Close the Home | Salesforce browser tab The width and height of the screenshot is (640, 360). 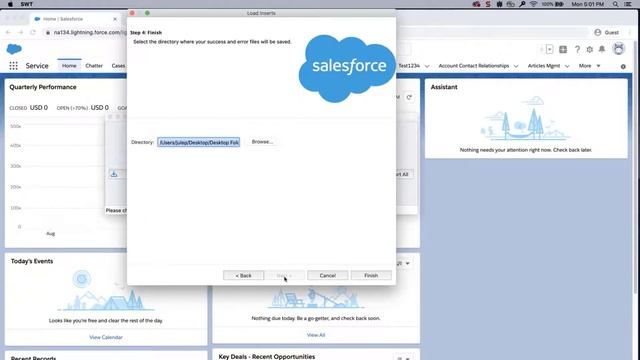pos(115,19)
